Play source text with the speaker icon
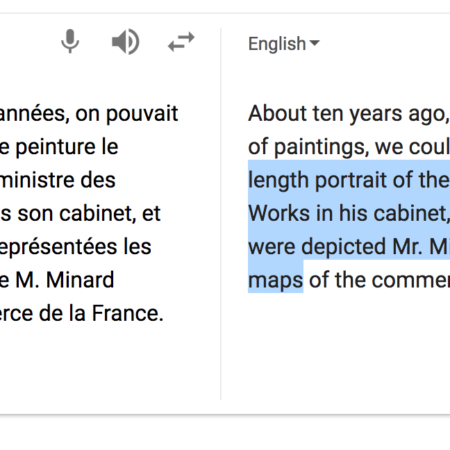 pyautogui.click(x=125, y=42)
